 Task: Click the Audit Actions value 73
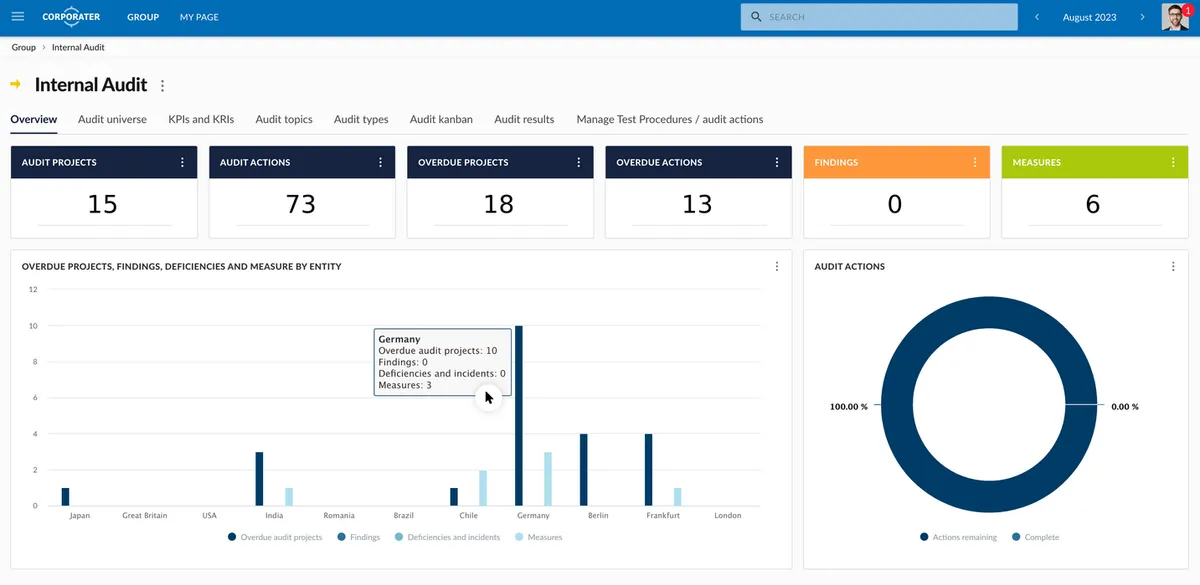click(300, 204)
